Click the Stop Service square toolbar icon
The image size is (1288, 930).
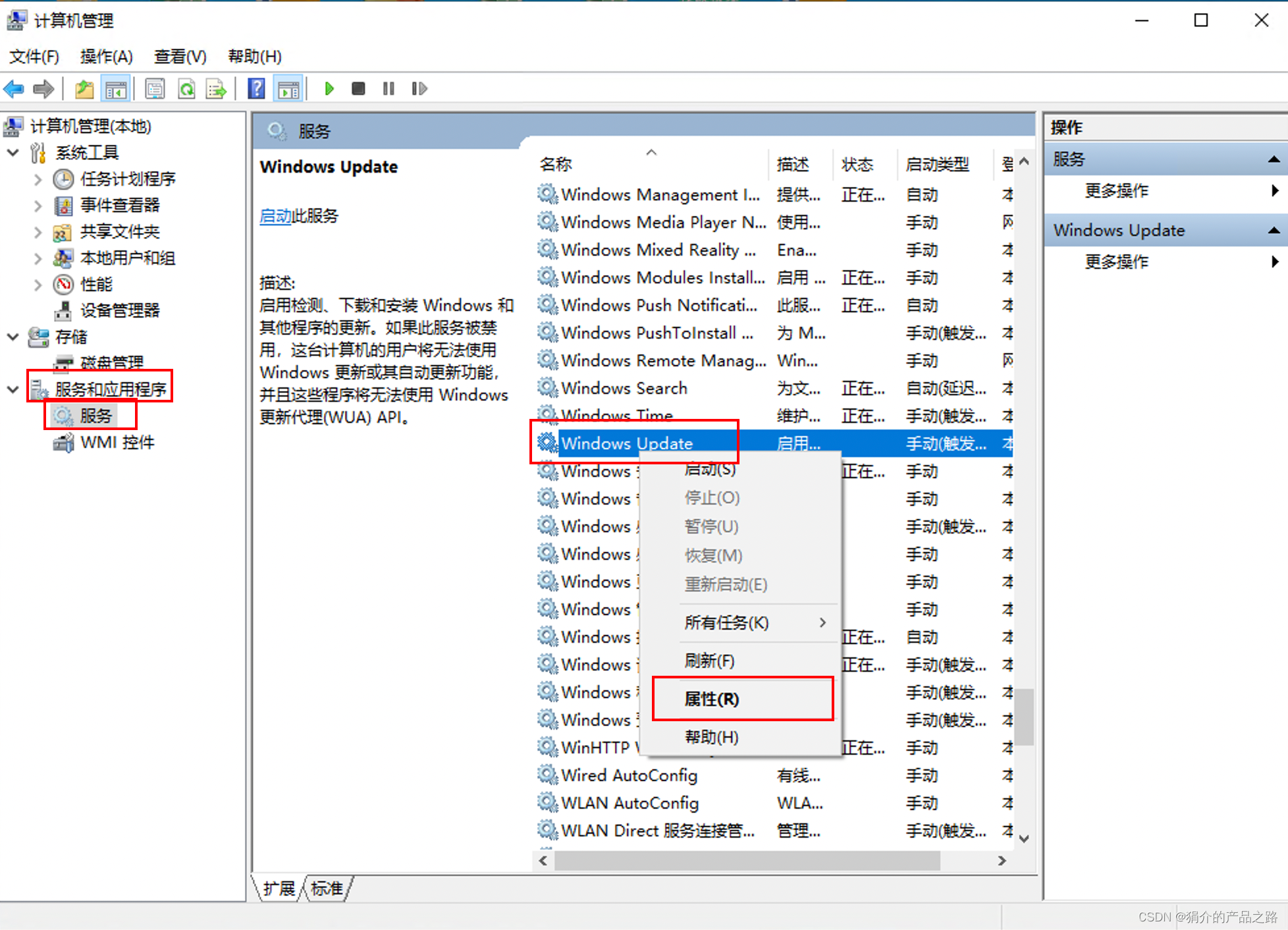click(x=358, y=88)
